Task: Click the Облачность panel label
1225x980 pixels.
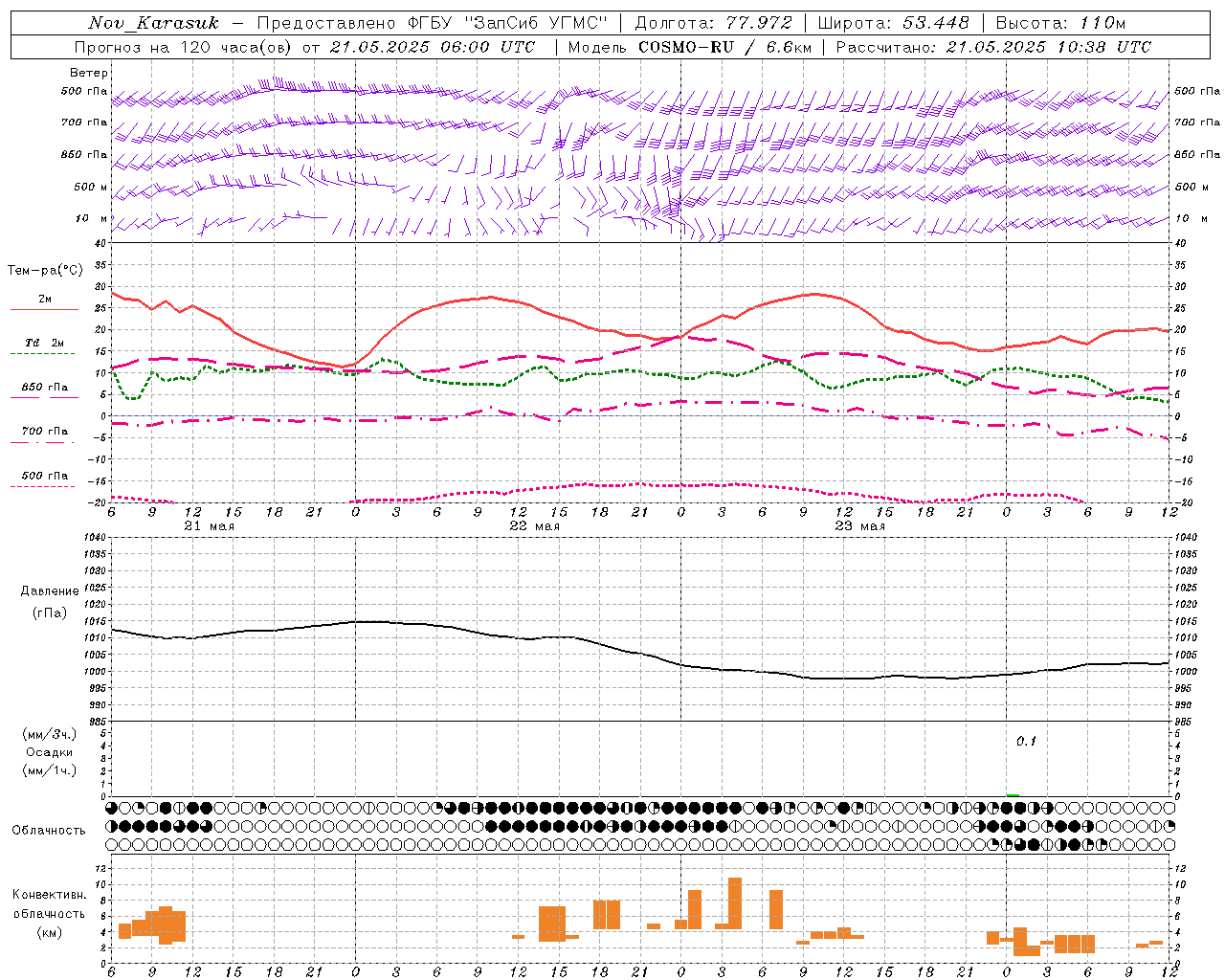Action: click(x=49, y=831)
